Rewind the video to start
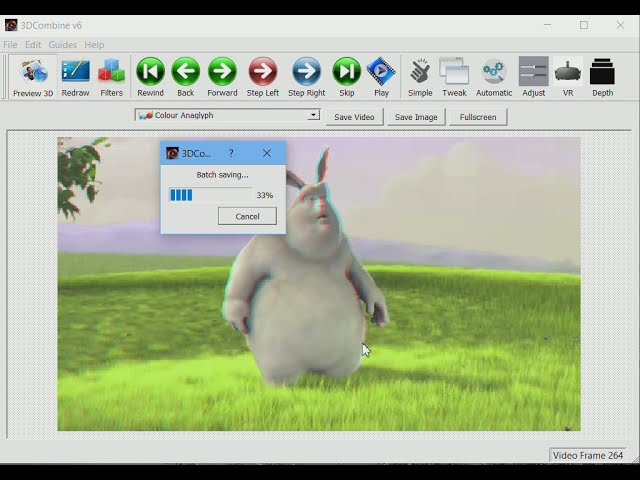The image size is (640, 480). tap(150, 77)
